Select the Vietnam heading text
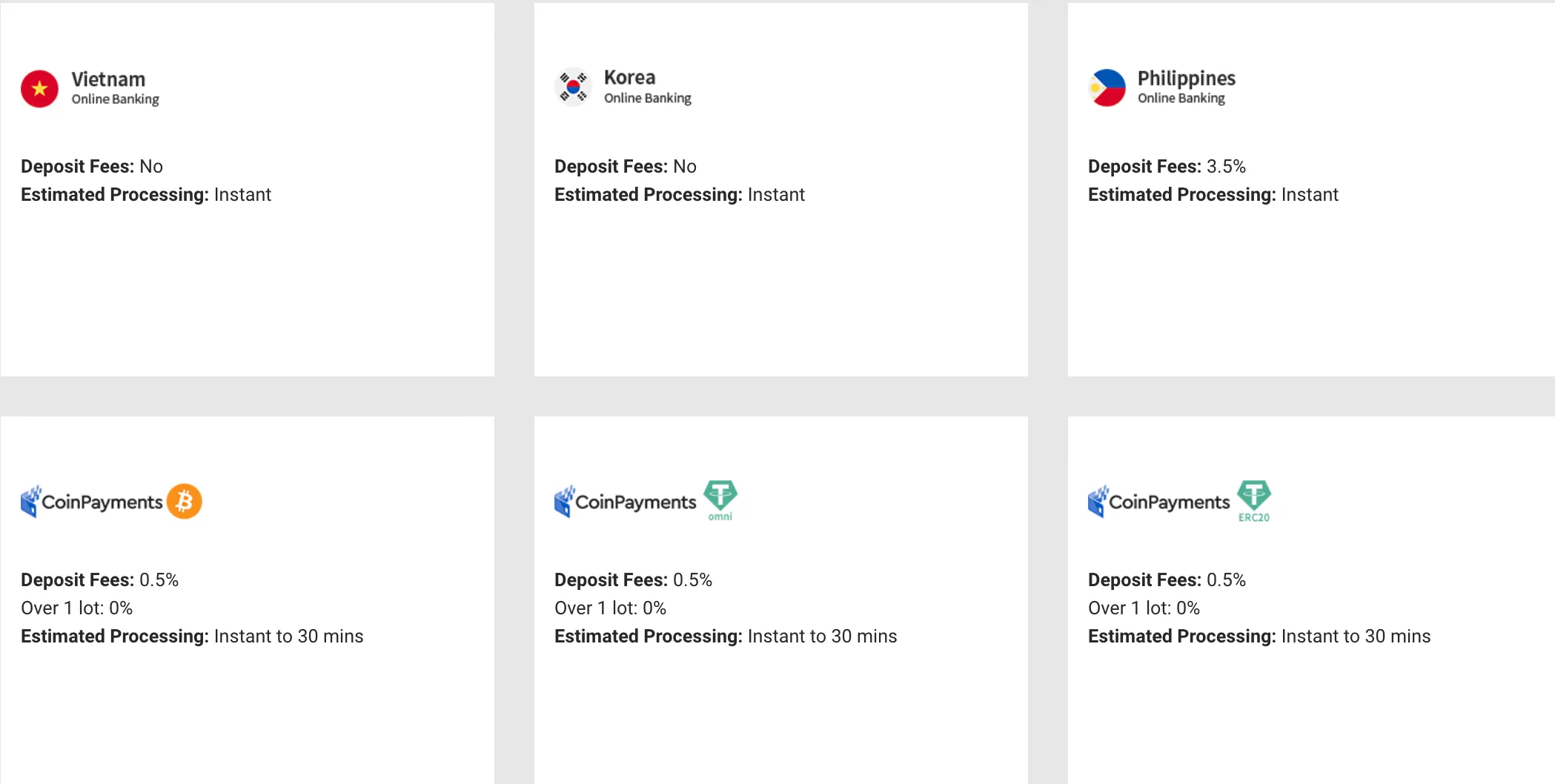Viewport: 1555px width, 784px height. (x=108, y=79)
